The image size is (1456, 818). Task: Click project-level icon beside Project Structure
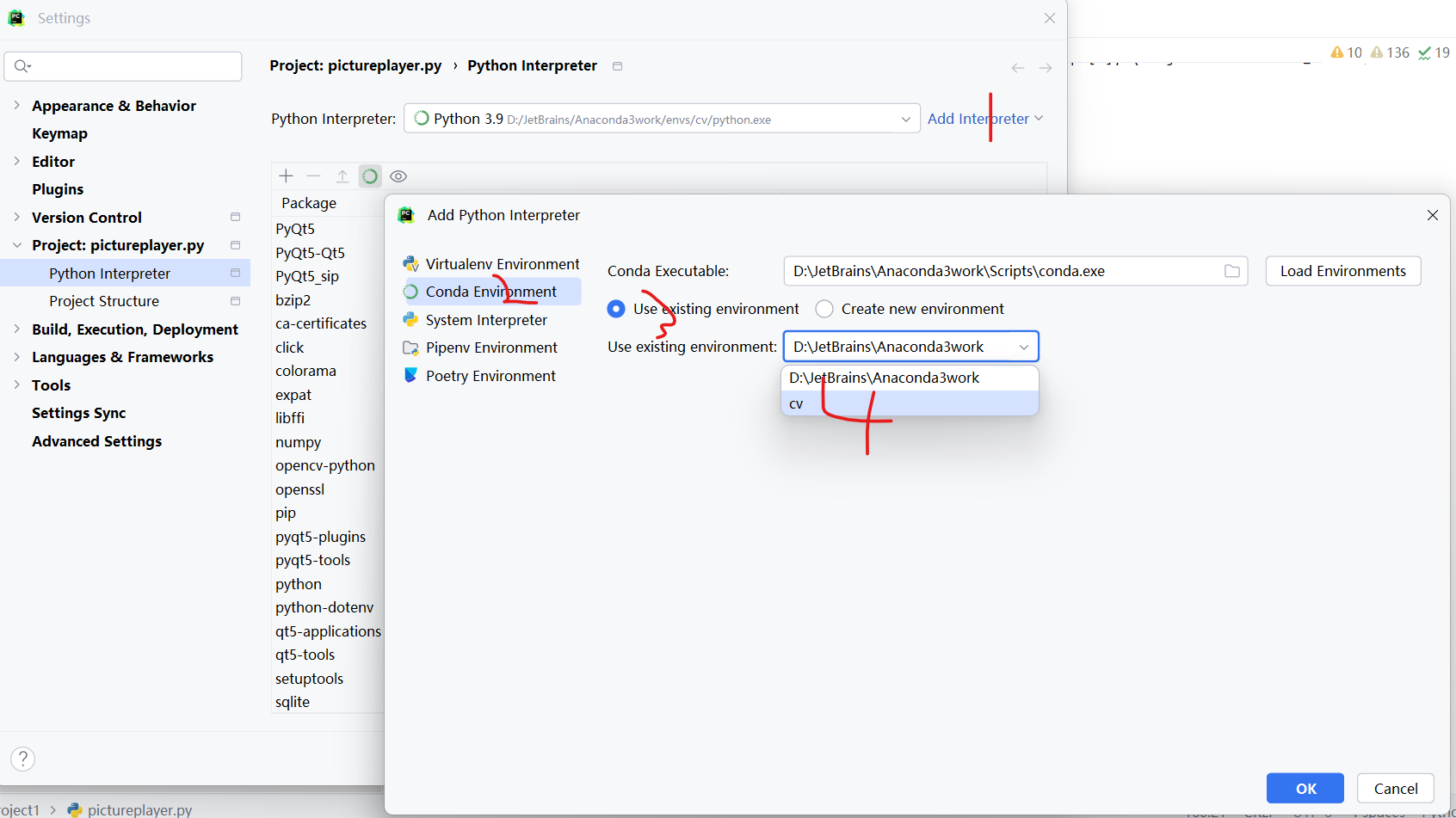235,301
